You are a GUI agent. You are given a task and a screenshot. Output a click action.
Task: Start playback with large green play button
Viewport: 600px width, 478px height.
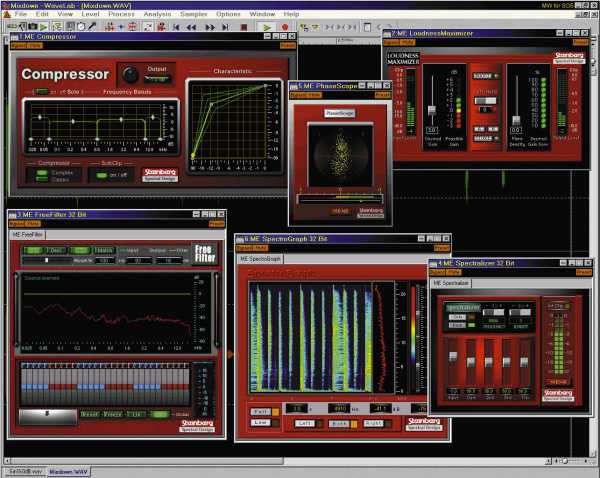tap(267, 27)
